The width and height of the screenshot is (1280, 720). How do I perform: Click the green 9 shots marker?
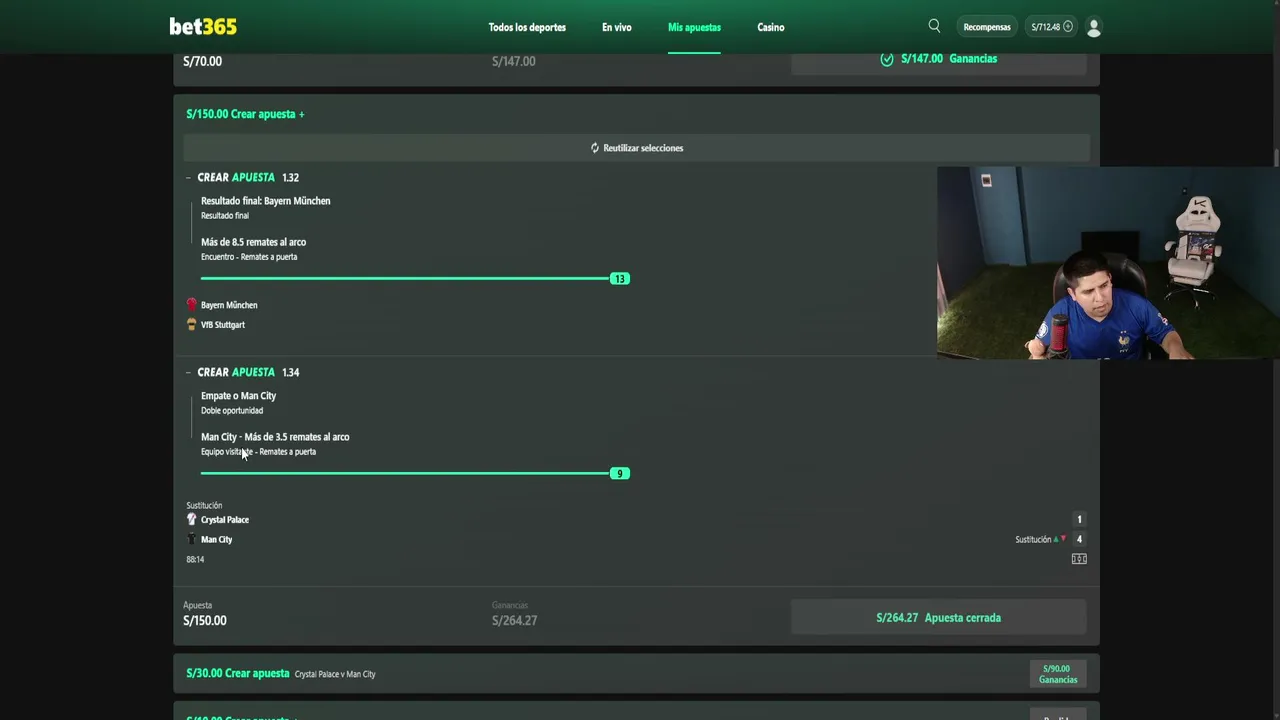click(x=620, y=474)
